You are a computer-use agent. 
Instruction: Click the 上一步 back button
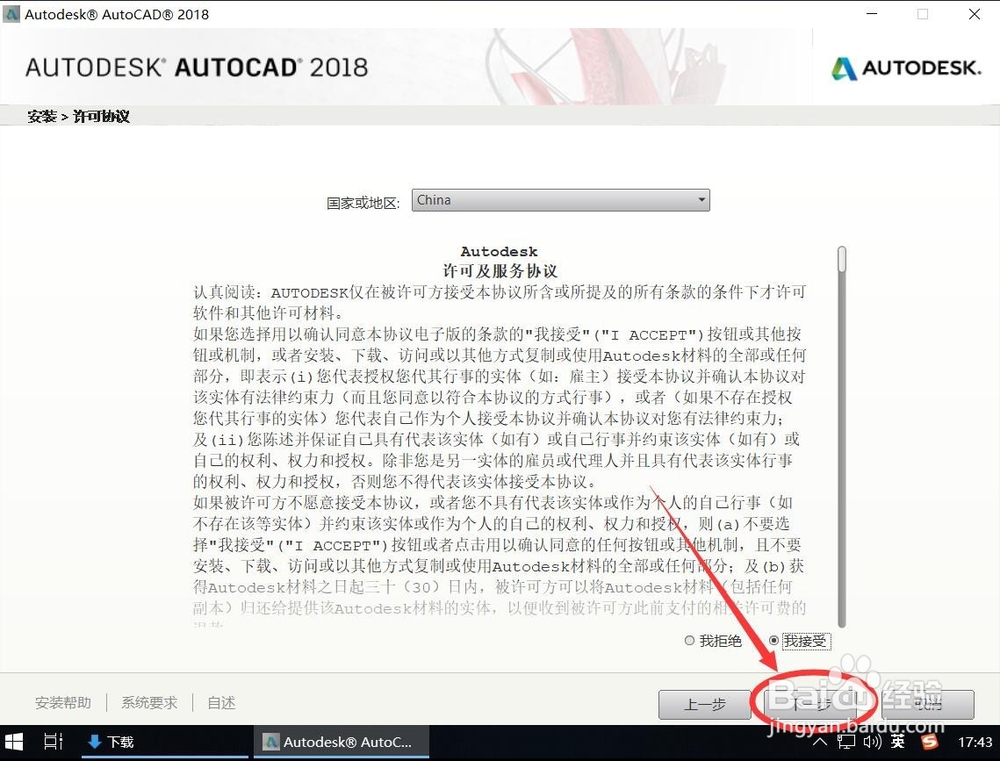(x=704, y=705)
